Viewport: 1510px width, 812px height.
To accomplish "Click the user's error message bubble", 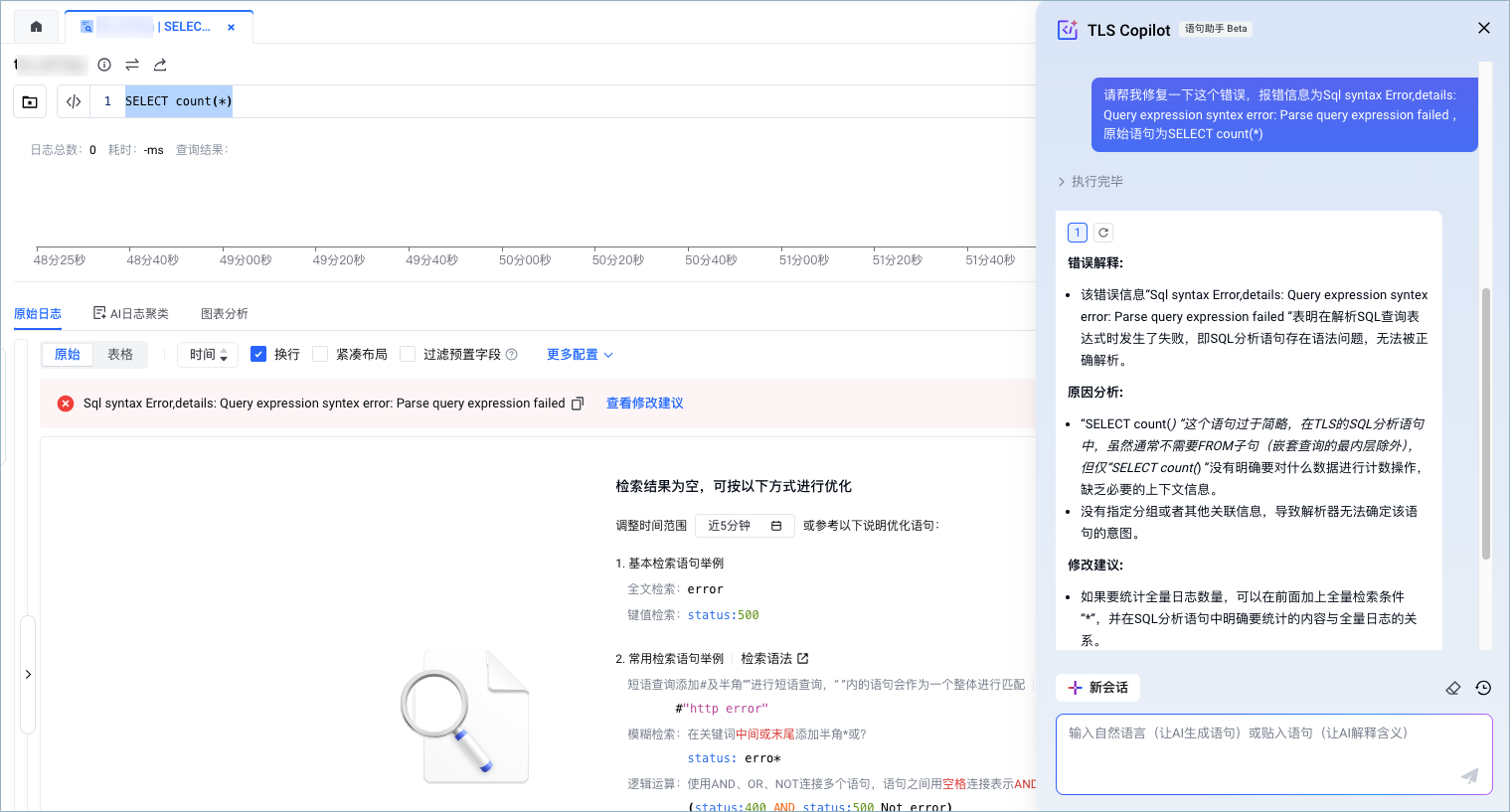I will pyautogui.click(x=1284, y=114).
